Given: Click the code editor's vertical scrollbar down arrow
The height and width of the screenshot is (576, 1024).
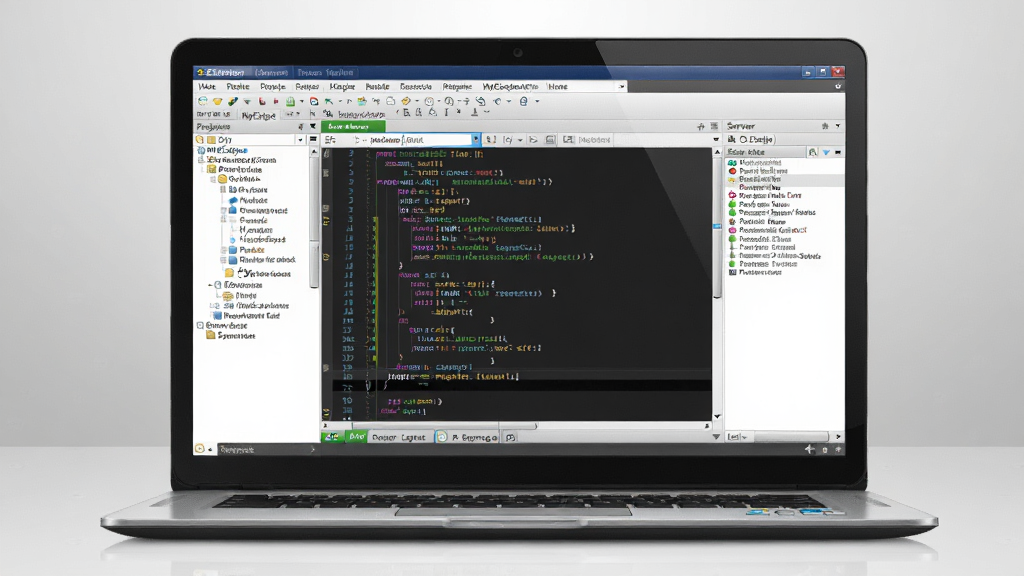Looking at the screenshot, I should [717, 416].
